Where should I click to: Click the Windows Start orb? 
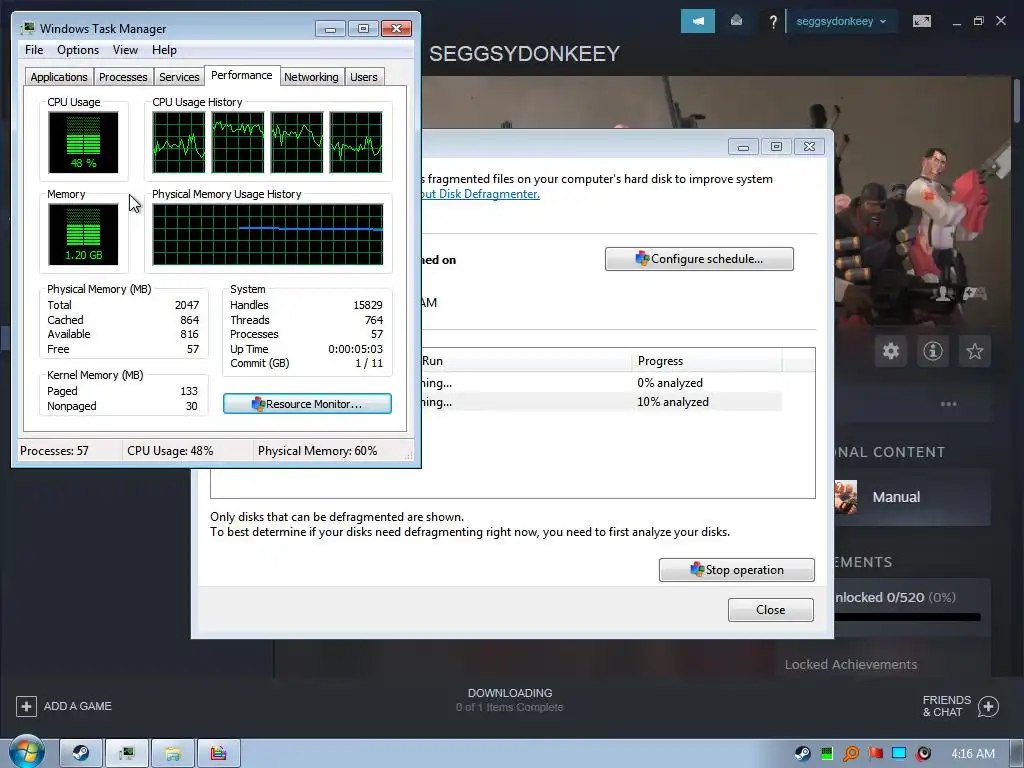[27, 752]
